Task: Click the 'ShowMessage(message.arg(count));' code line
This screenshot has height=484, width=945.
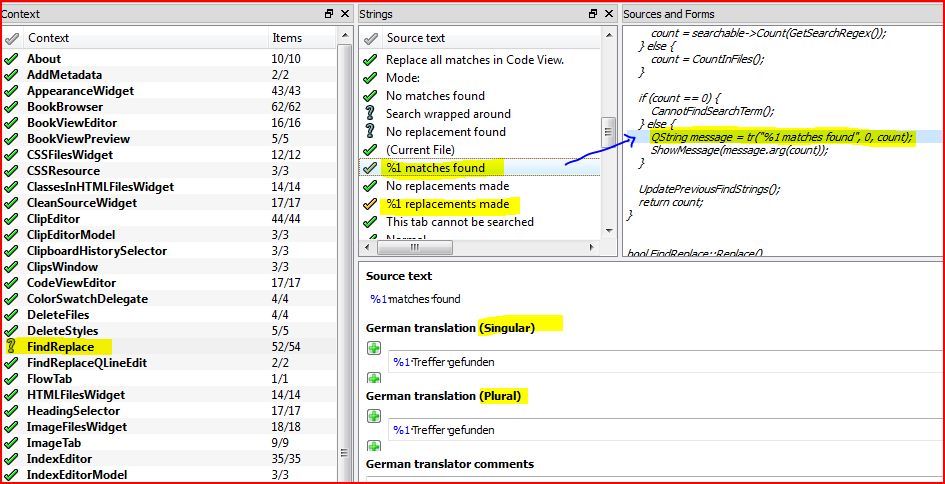Action: tap(740, 151)
